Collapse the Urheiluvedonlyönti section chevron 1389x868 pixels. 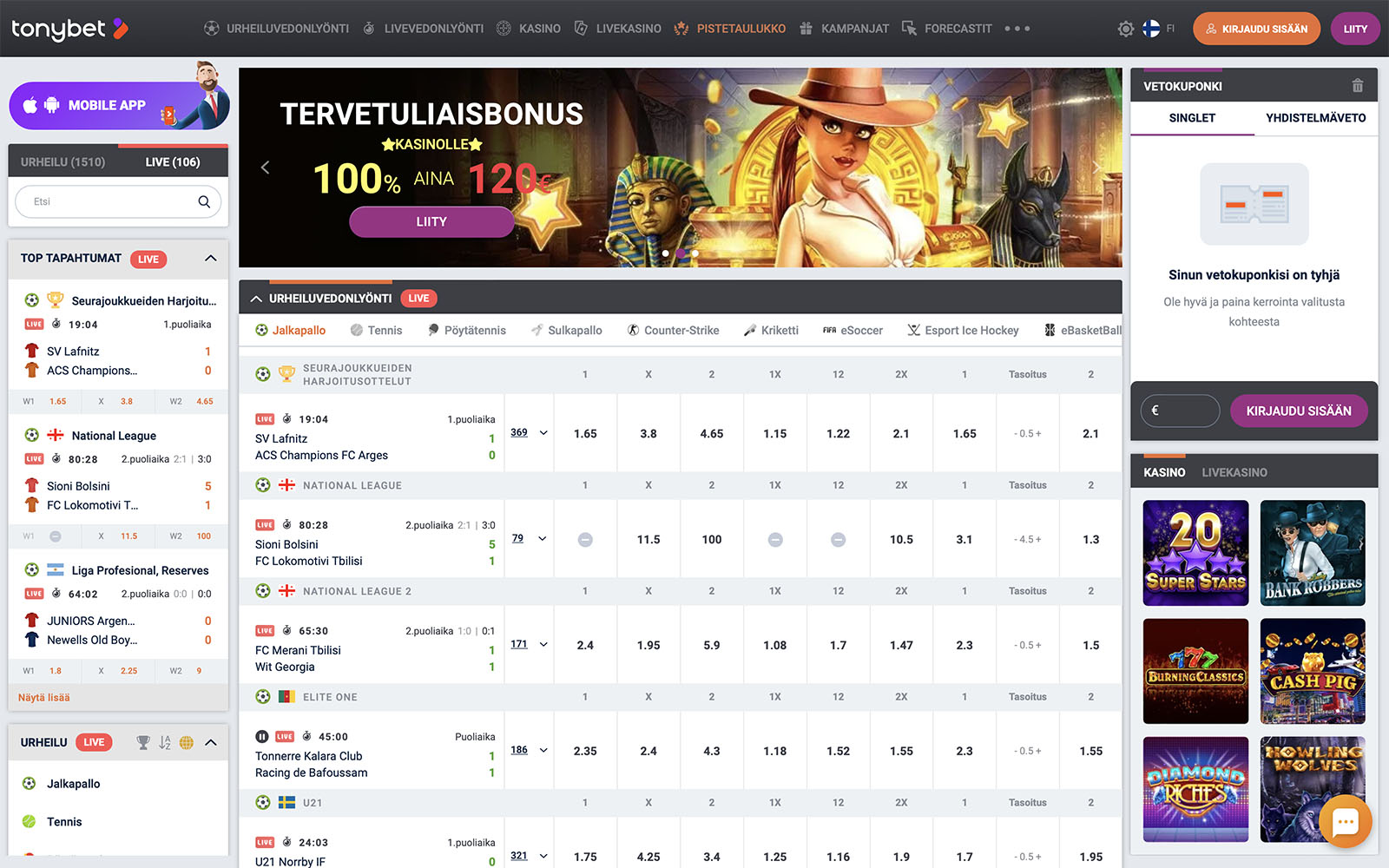(256, 299)
